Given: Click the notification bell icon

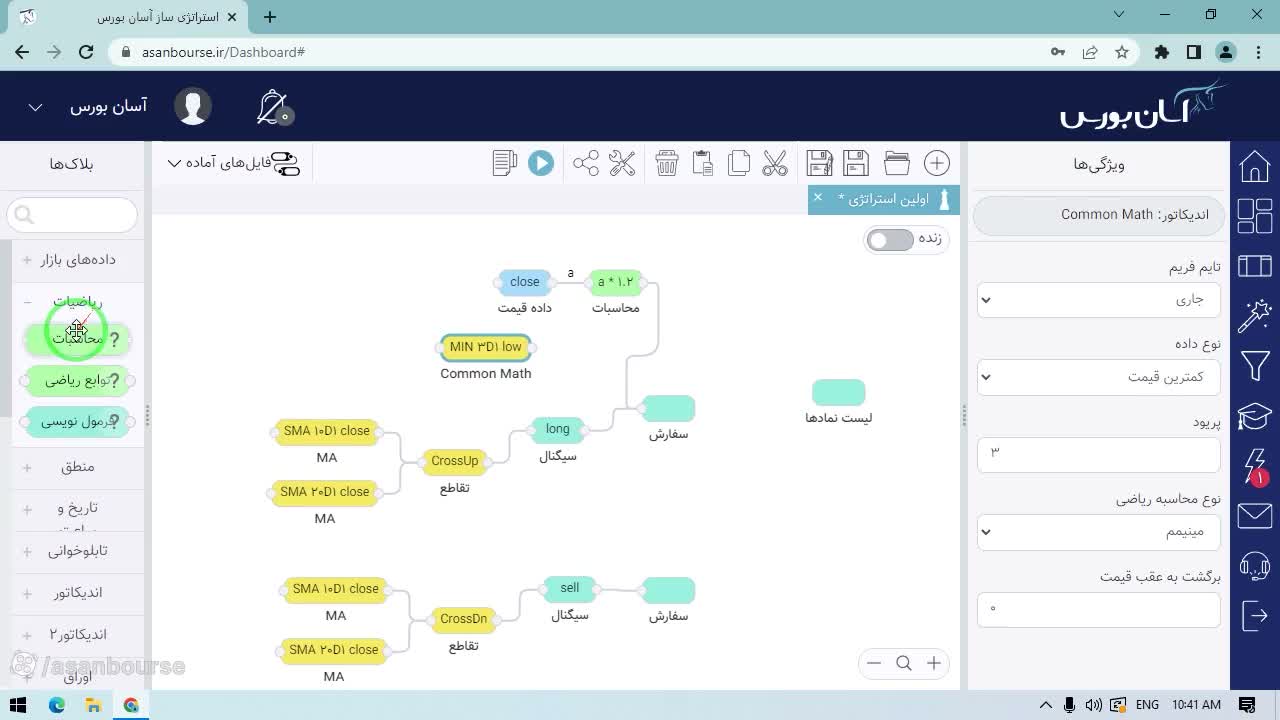Looking at the screenshot, I should 272,107.
